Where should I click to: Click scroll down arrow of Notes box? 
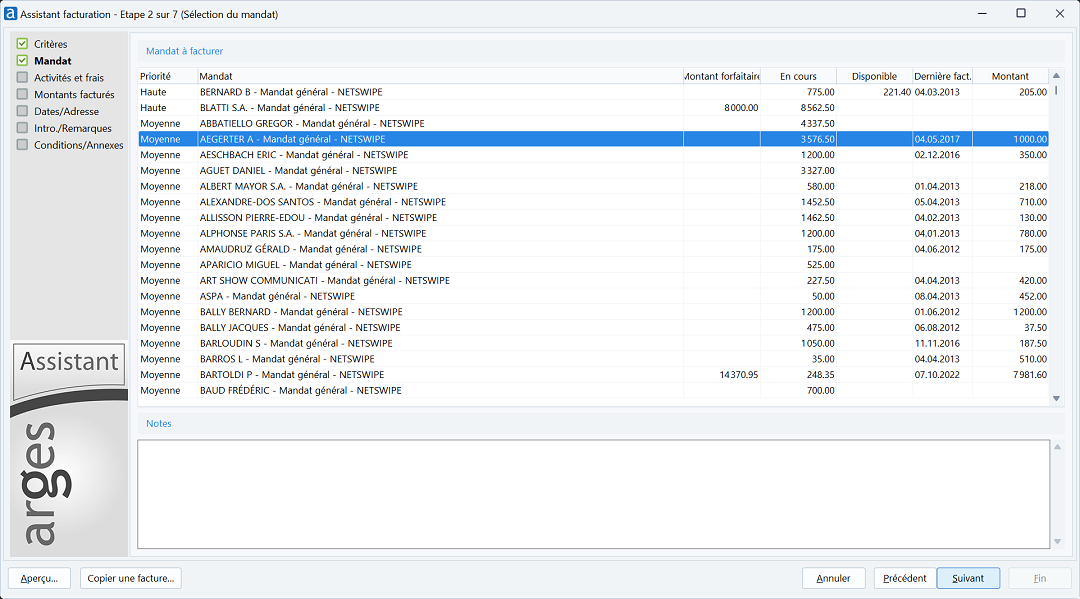pyautogui.click(x=1057, y=542)
